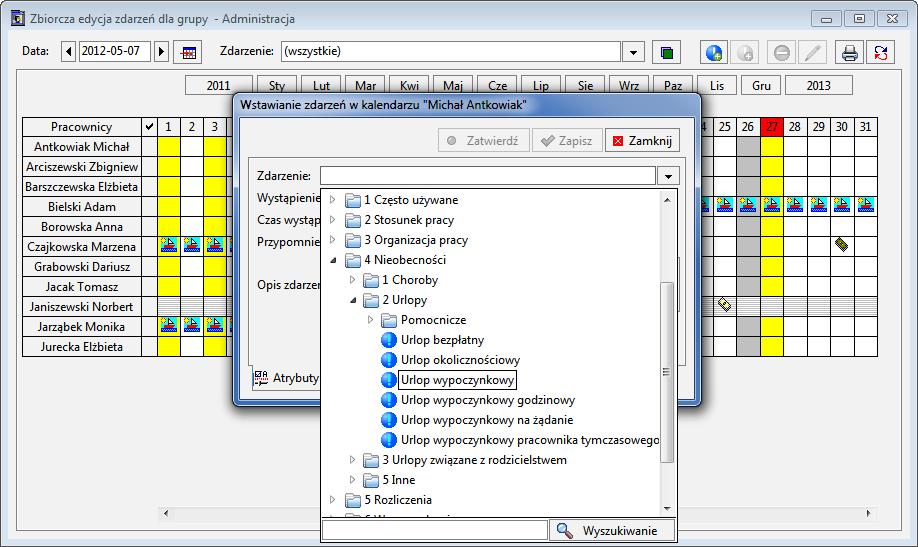Open the dialog Zdarzenie dropdown arrow
Image resolution: width=918 pixels, height=547 pixels.
point(668,176)
